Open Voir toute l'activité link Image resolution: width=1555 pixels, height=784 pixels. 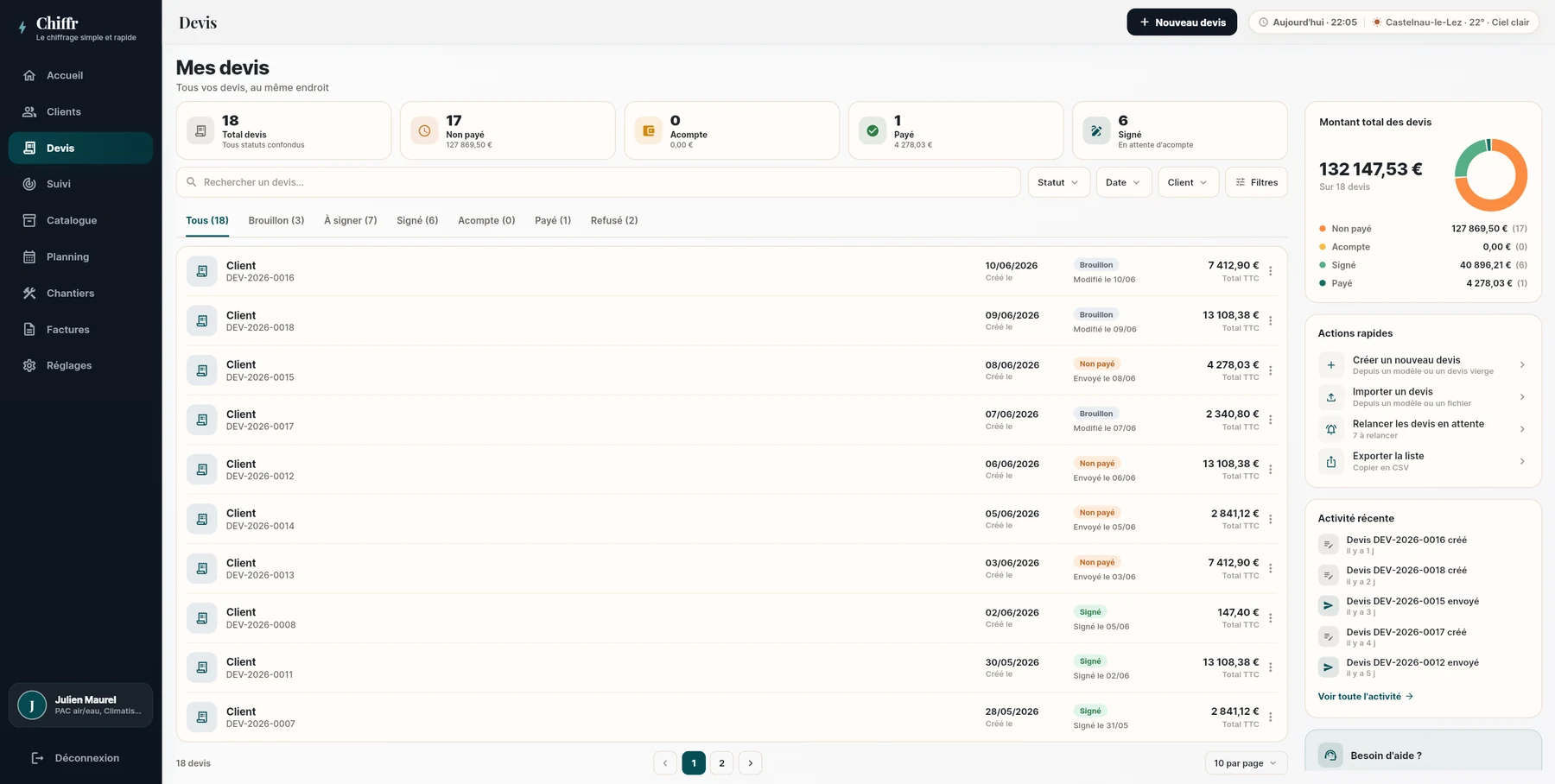click(x=1366, y=697)
